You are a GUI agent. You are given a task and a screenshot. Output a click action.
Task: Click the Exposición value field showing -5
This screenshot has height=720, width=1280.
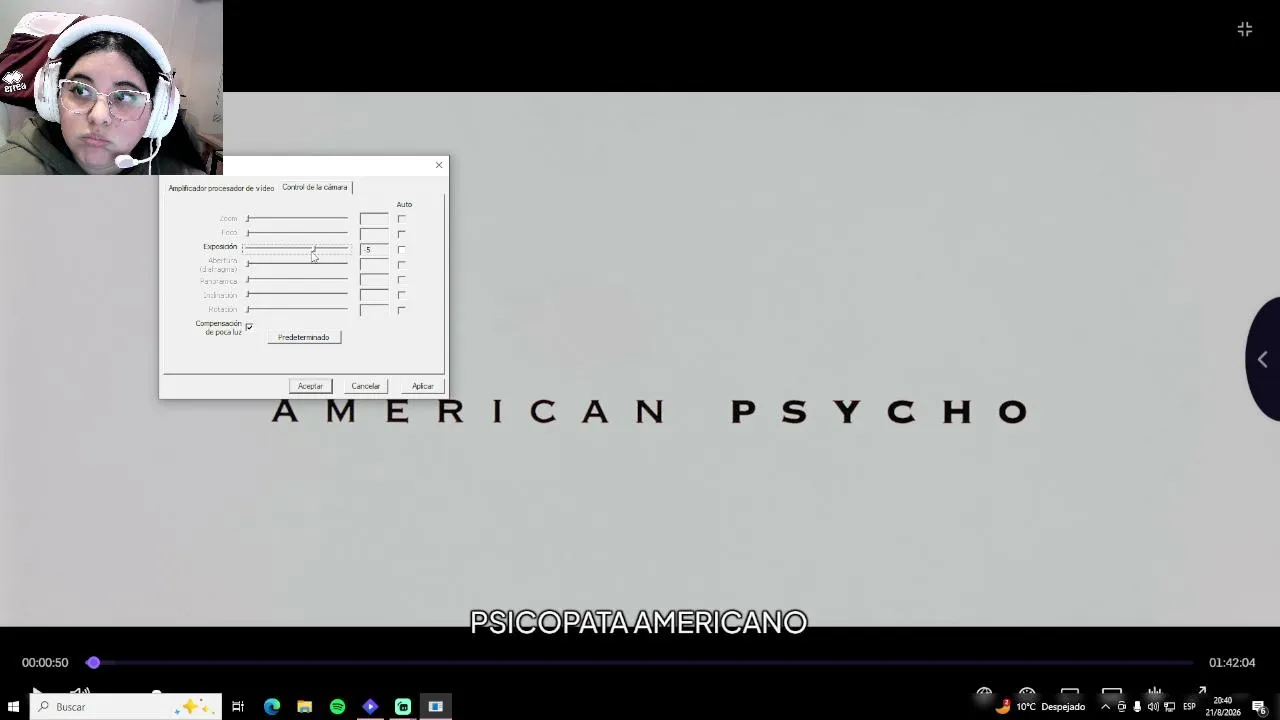click(x=374, y=249)
